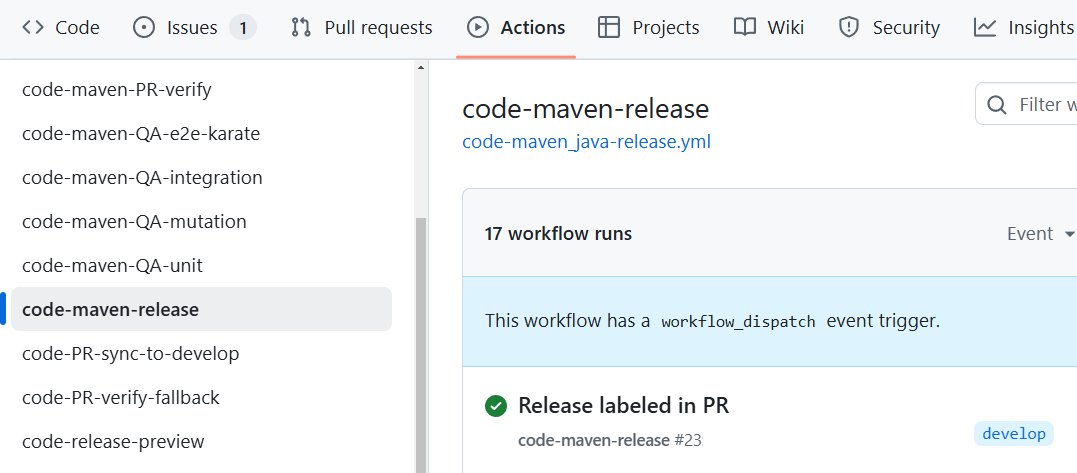Expand the Event filter dropdown
Screen dimensions: 1077x473
pyautogui.click(x=1040, y=233)
